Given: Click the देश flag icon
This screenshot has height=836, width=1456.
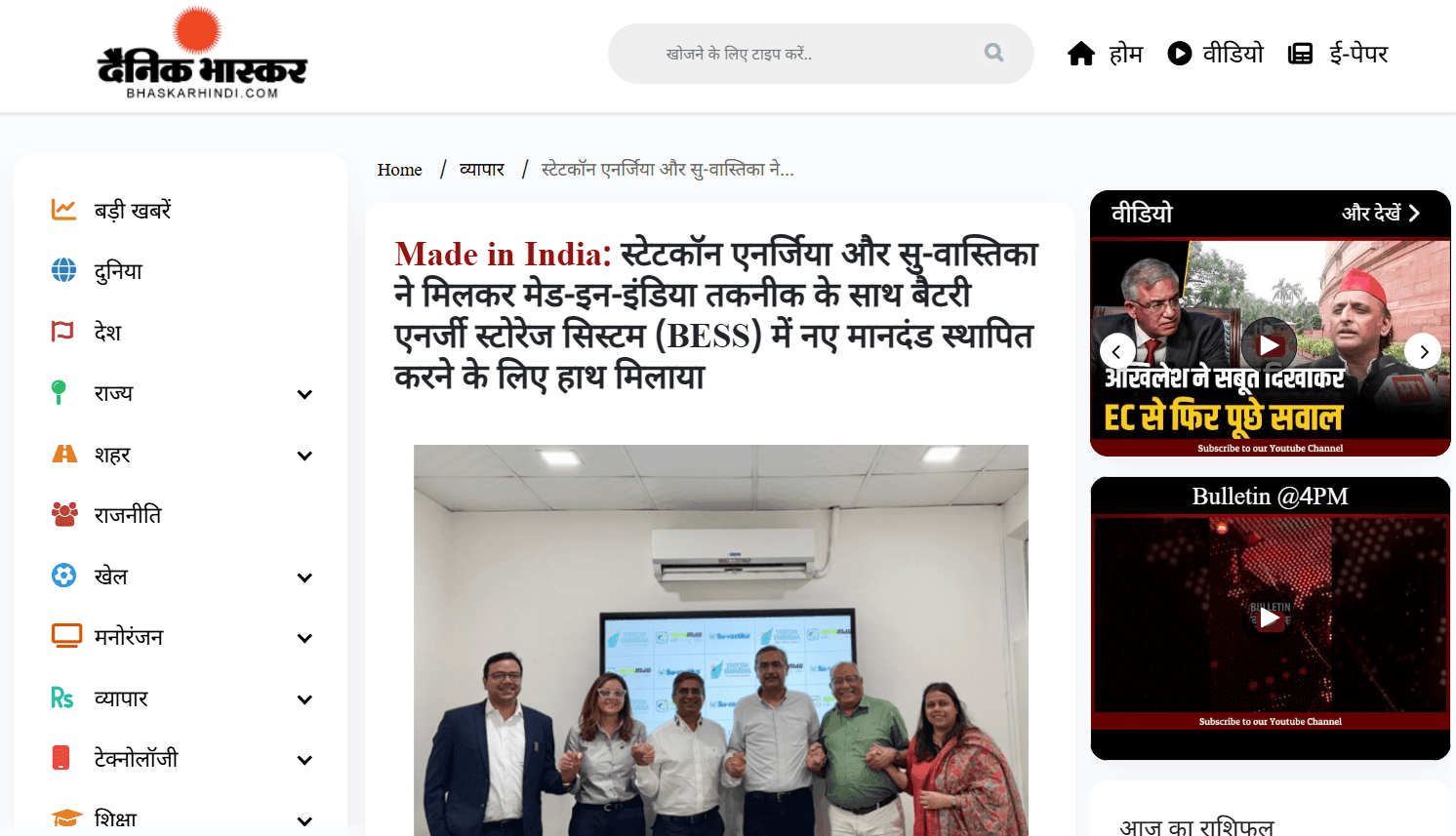Looking at the screenshot, I should [62, 332].
